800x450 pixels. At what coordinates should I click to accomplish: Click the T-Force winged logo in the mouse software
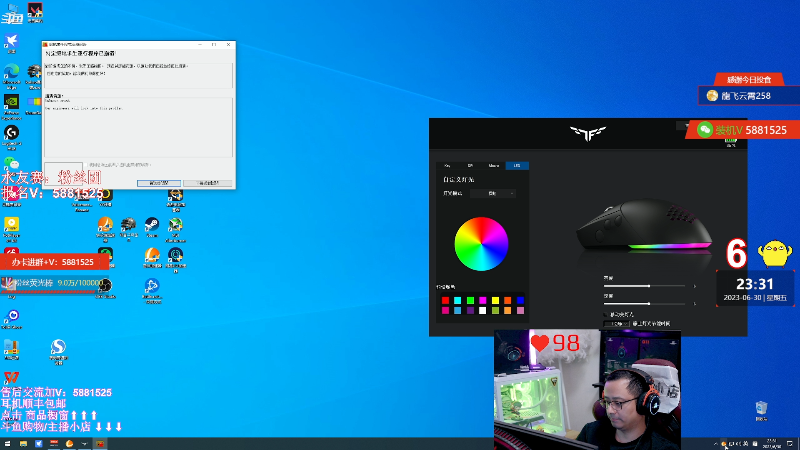[588, 134]
